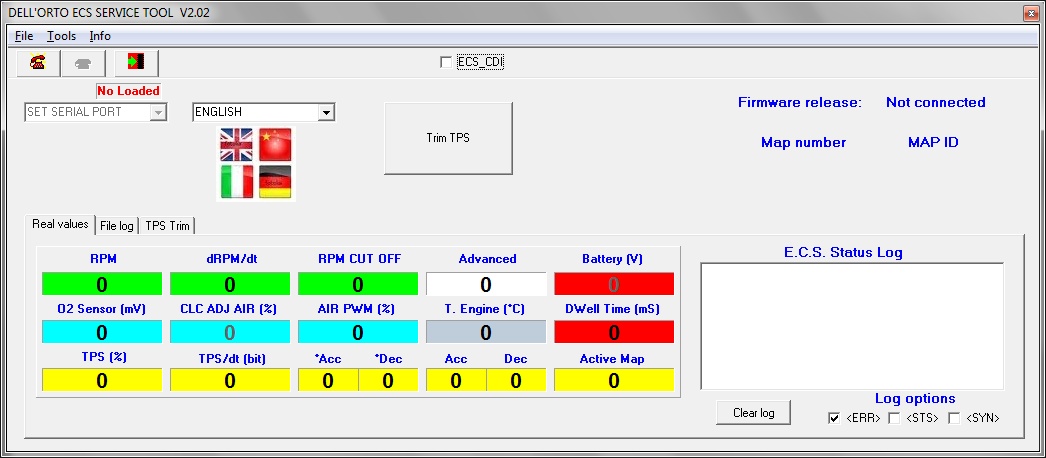
Task: Select the German flag language icon
Action: (275, 181)
